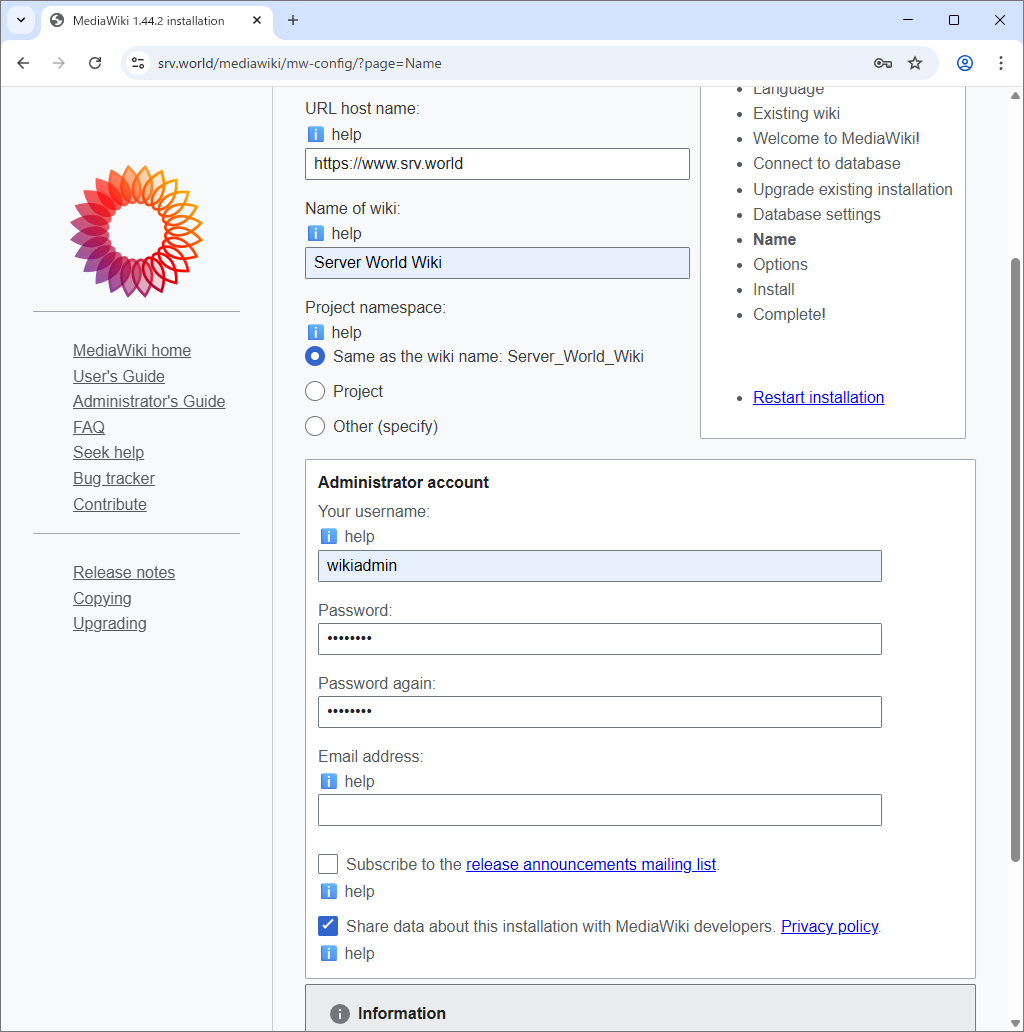Open the saved passwords key icon
Screen dimensions: 1024x1032
pos(882,63)
